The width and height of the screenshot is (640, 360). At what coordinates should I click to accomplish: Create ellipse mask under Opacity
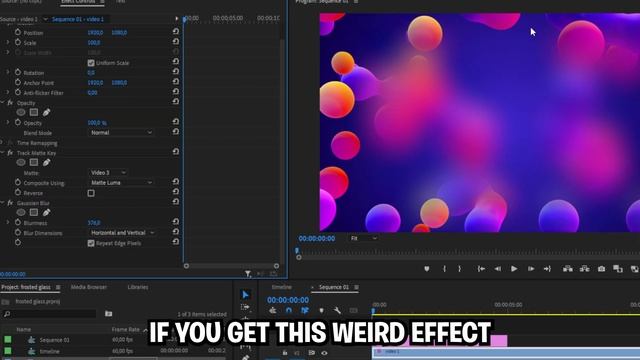coord(21,112)
